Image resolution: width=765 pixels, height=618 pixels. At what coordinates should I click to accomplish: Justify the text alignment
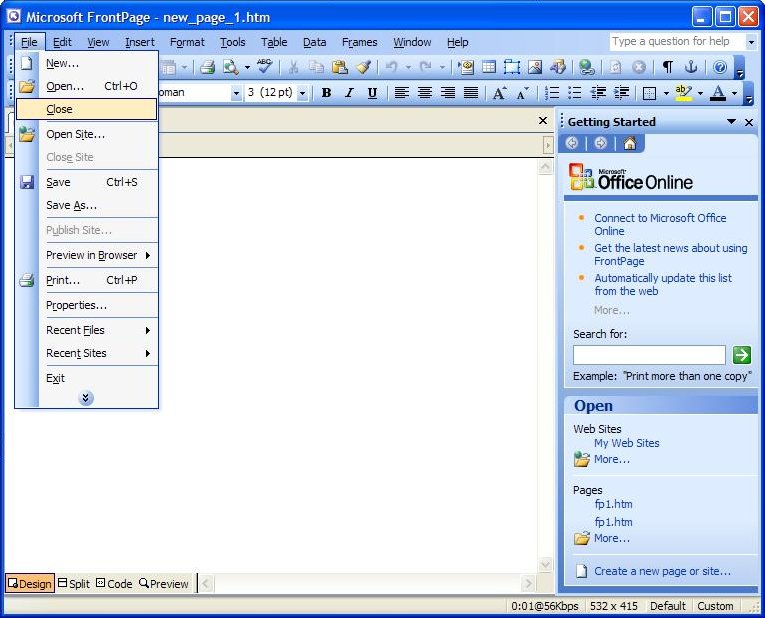(x=471, y=93)
